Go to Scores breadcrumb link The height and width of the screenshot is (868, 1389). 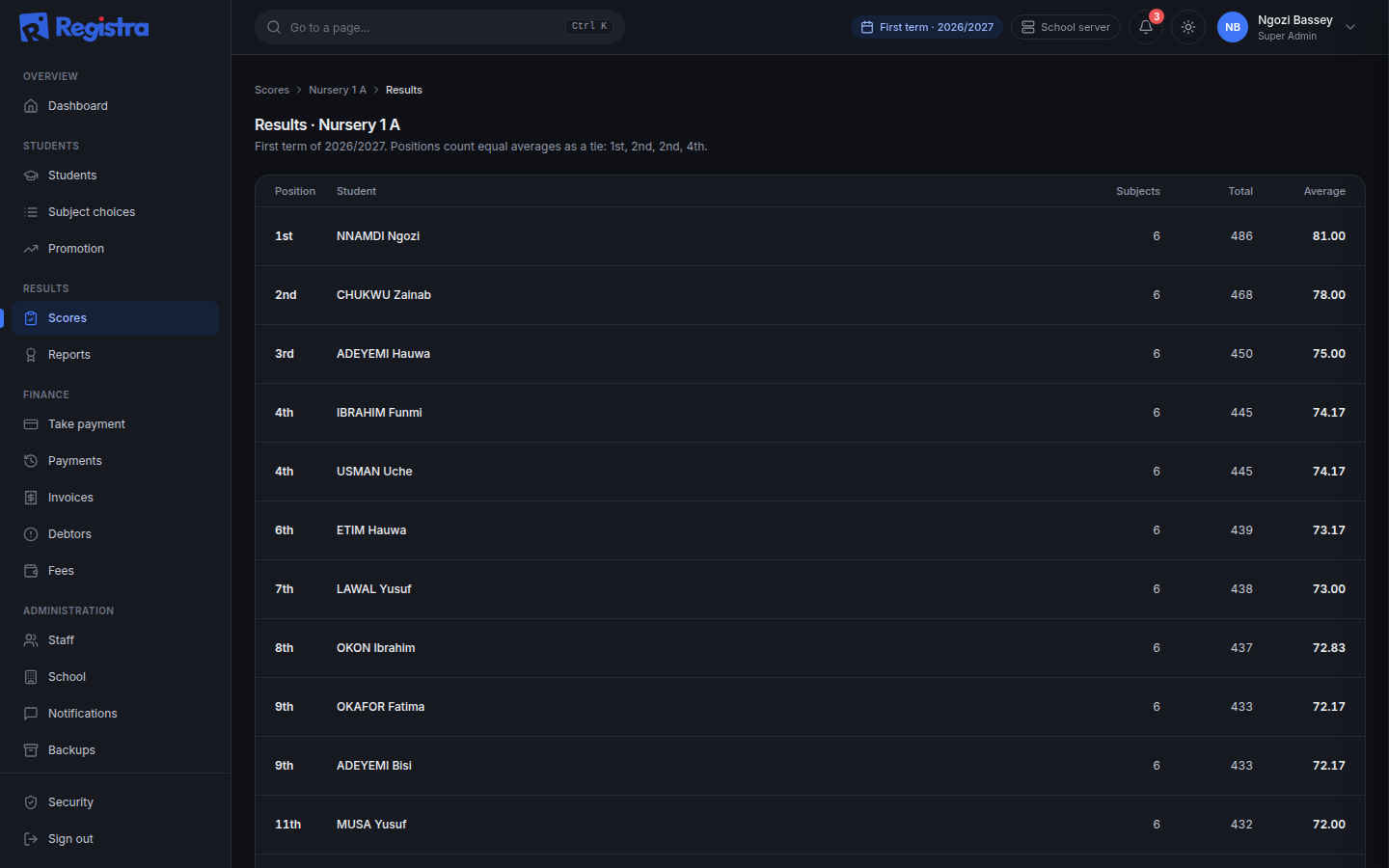tap(272, 90)
